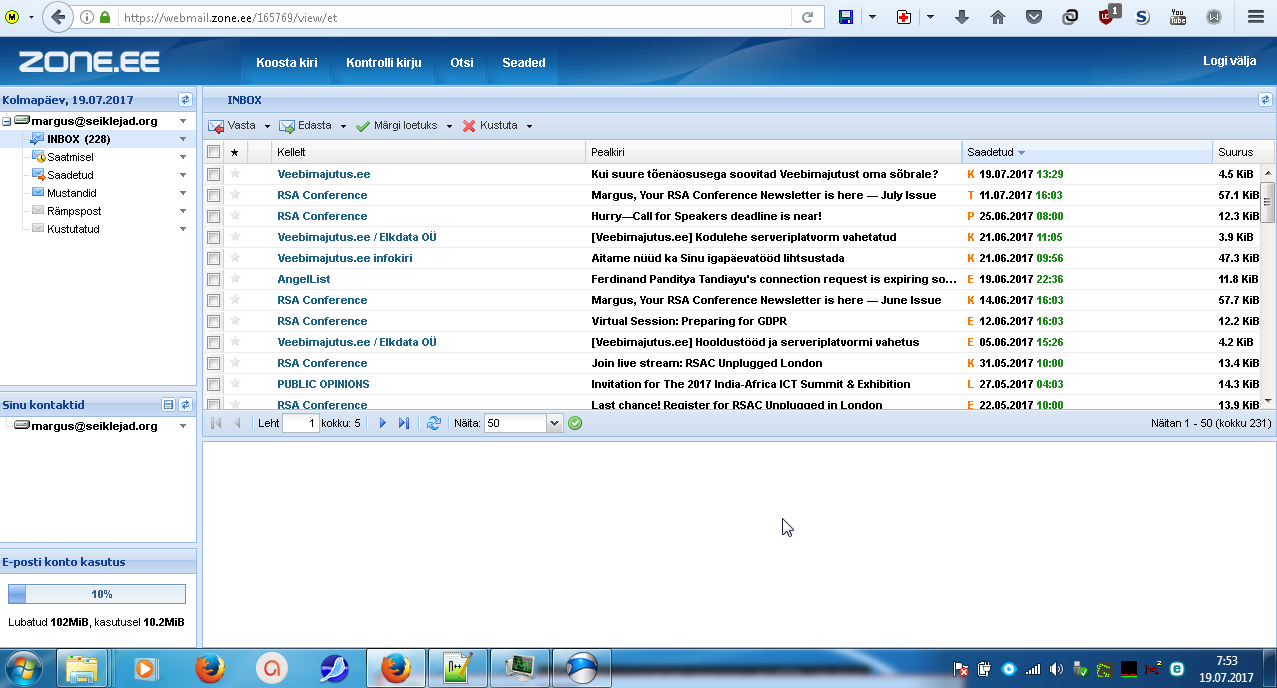1277x688 pixels.
Task: Click the Märgi loetuks checkmark icon
Action: [x=363, y=126]
